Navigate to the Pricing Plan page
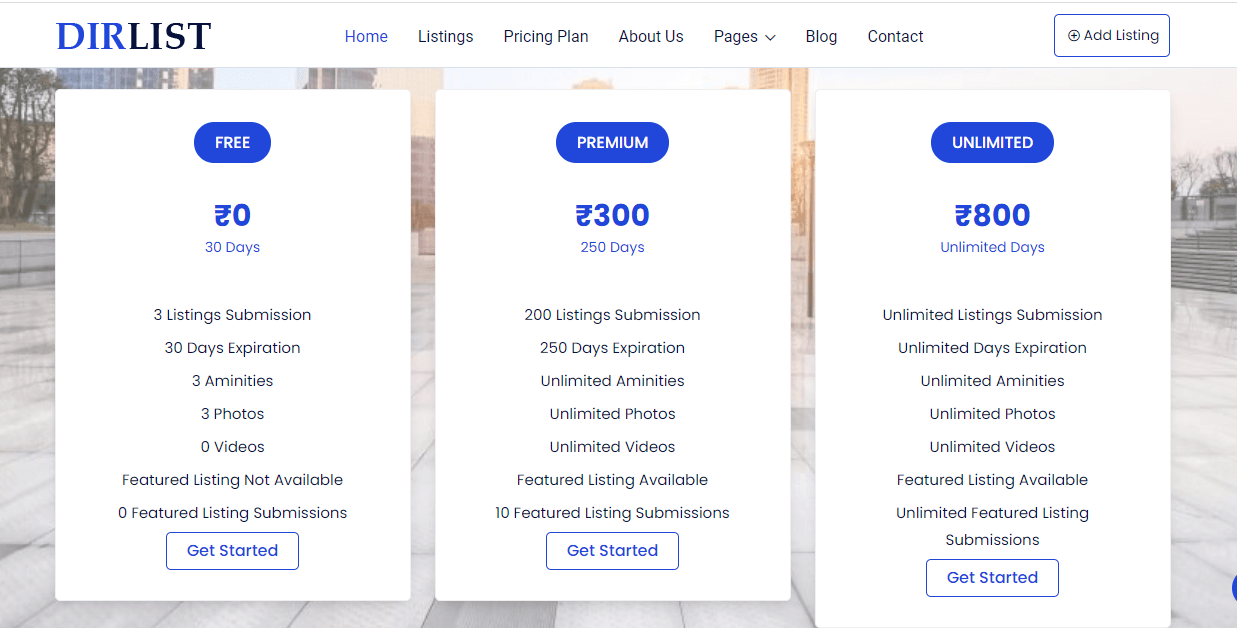This screenshot has width=1237, height=628. coord(546,36)
